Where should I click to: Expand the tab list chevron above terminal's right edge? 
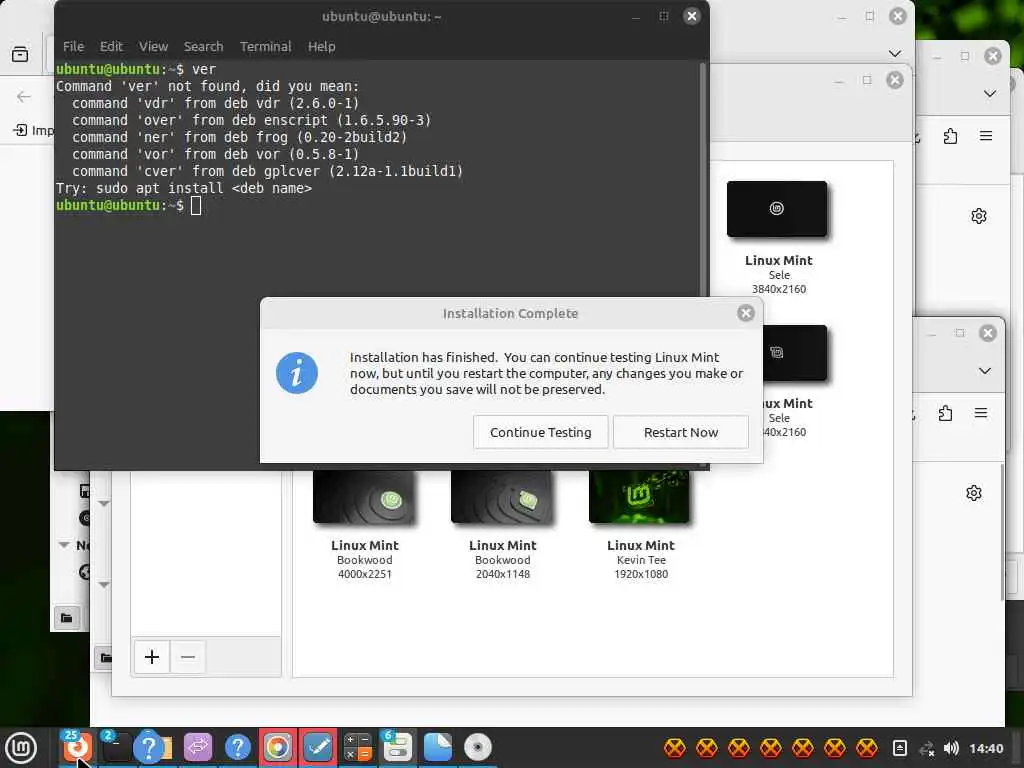pos(895,53)
